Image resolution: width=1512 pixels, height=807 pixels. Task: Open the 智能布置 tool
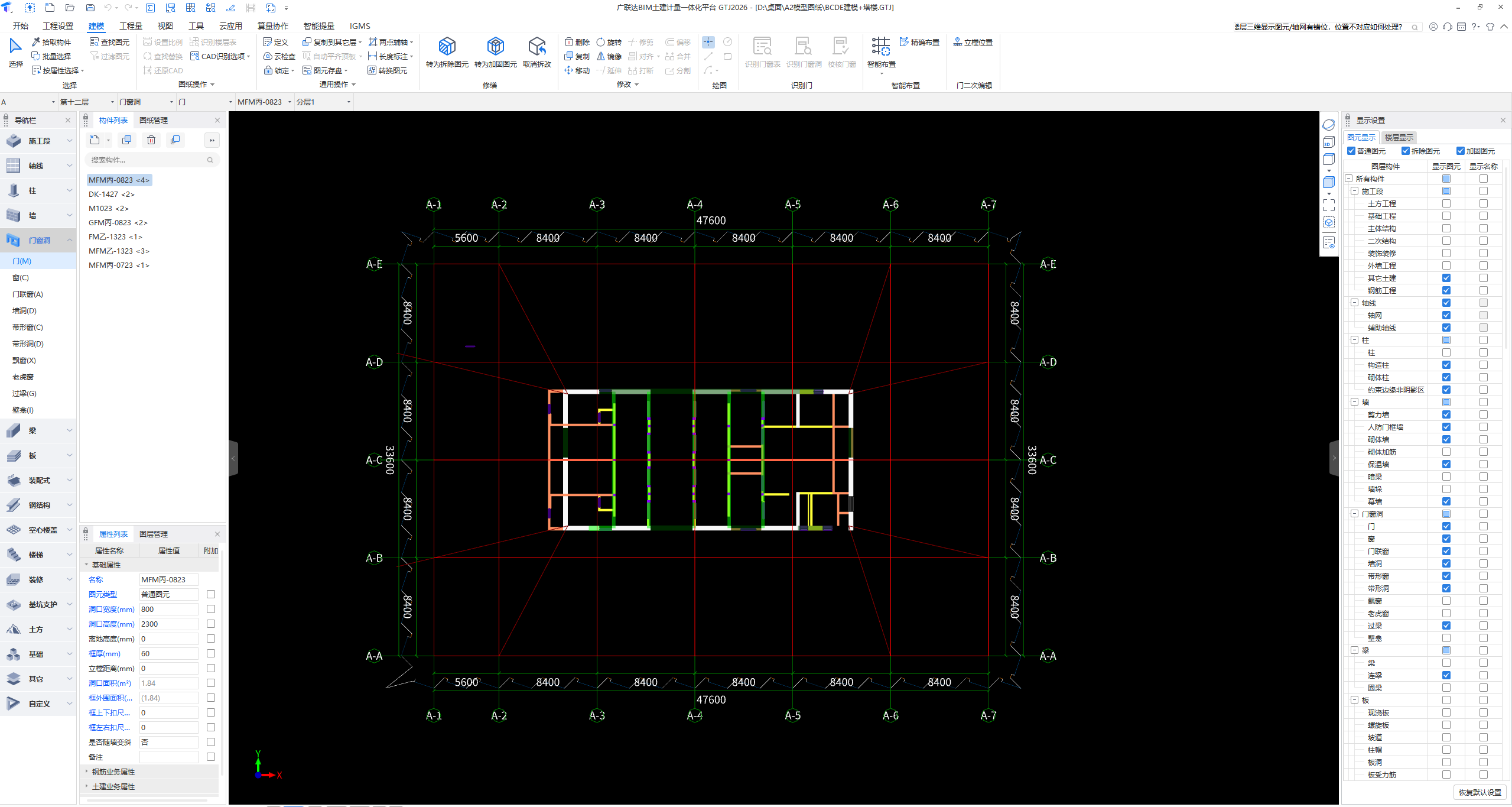pos(880,51)
